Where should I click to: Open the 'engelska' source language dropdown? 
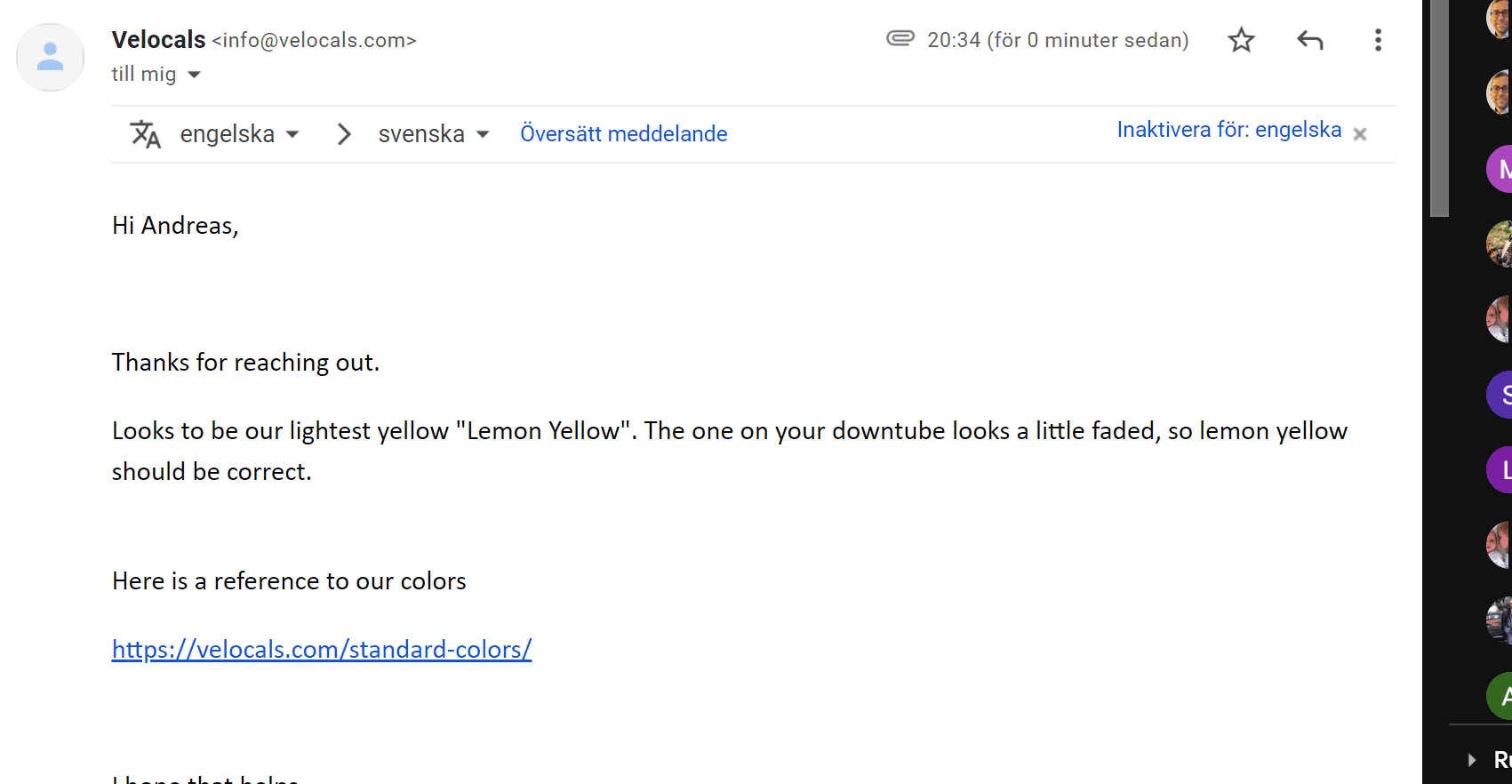tap(240, 134)
